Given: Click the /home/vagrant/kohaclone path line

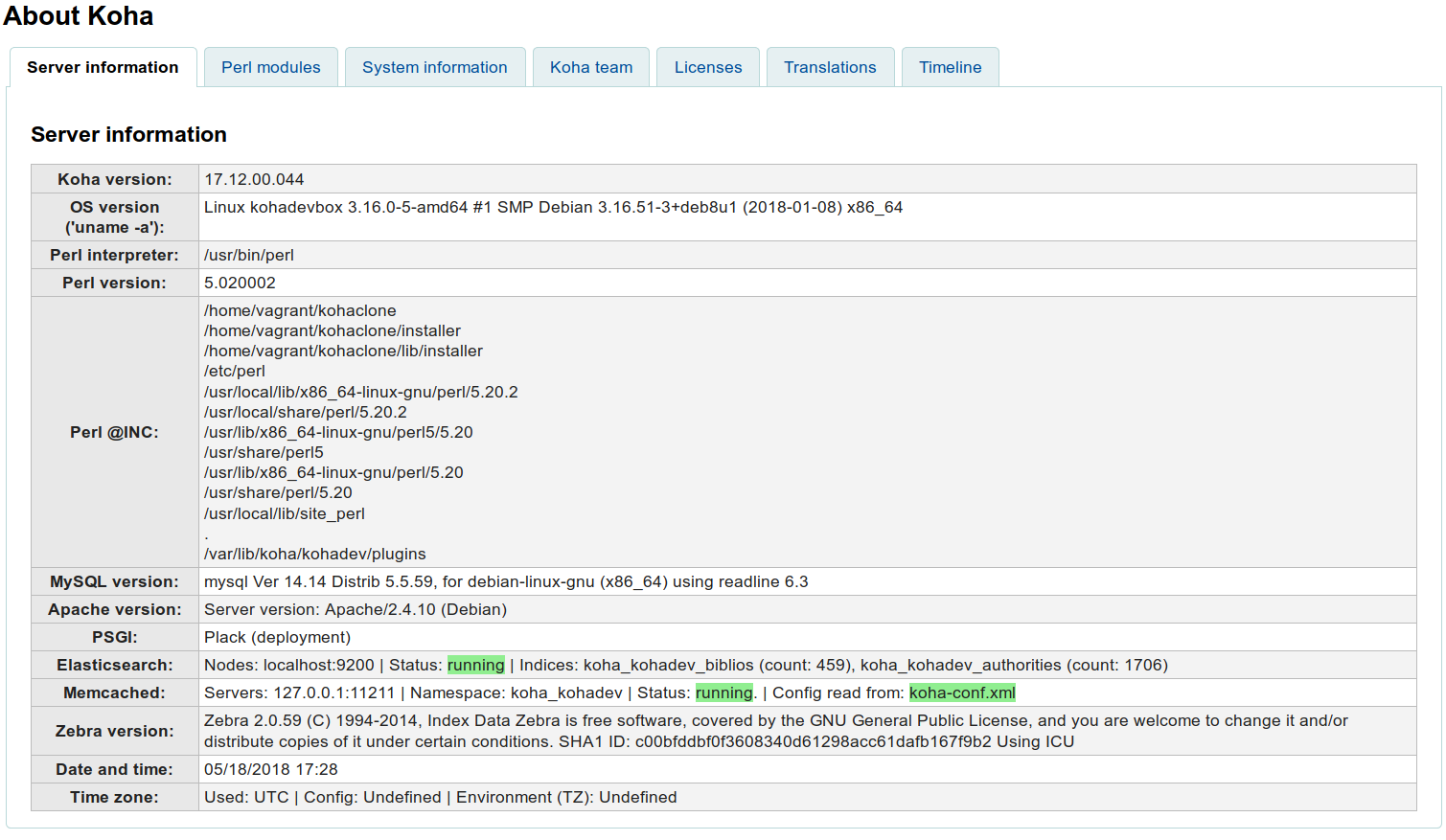Looking at the screenshot, I should point(300,310).
